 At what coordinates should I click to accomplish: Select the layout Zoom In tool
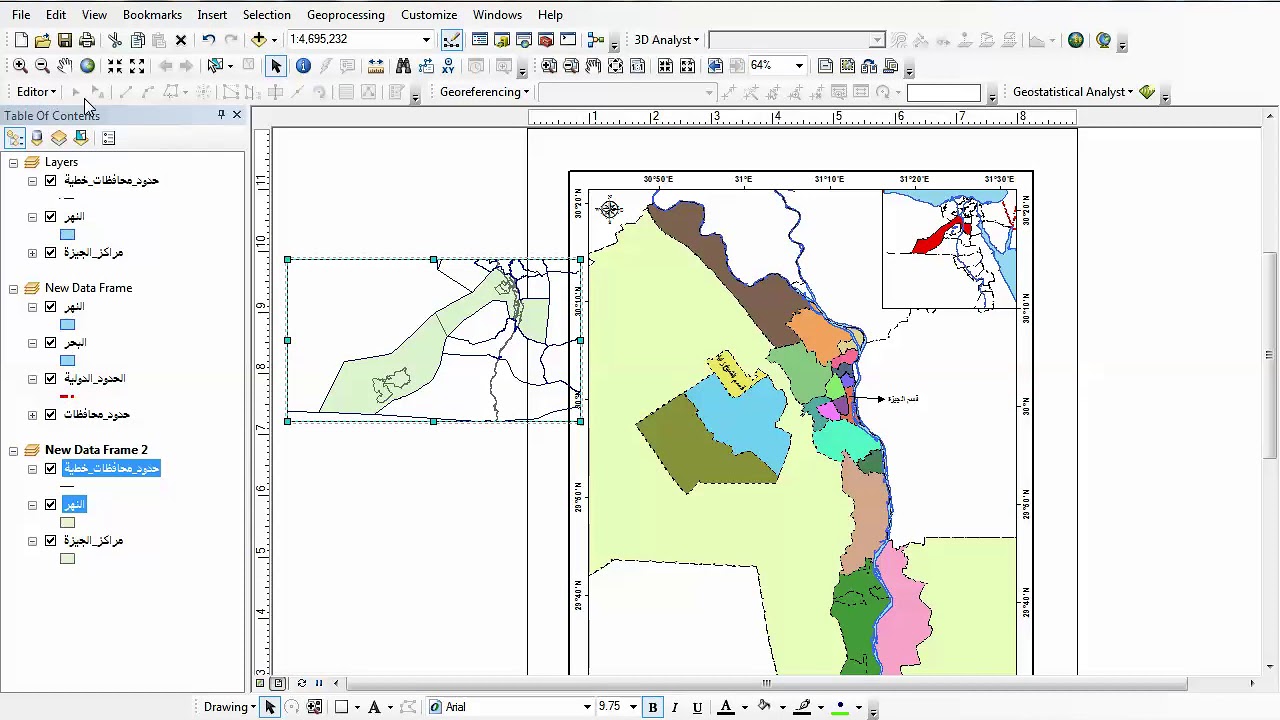click(x=549, y=66)
